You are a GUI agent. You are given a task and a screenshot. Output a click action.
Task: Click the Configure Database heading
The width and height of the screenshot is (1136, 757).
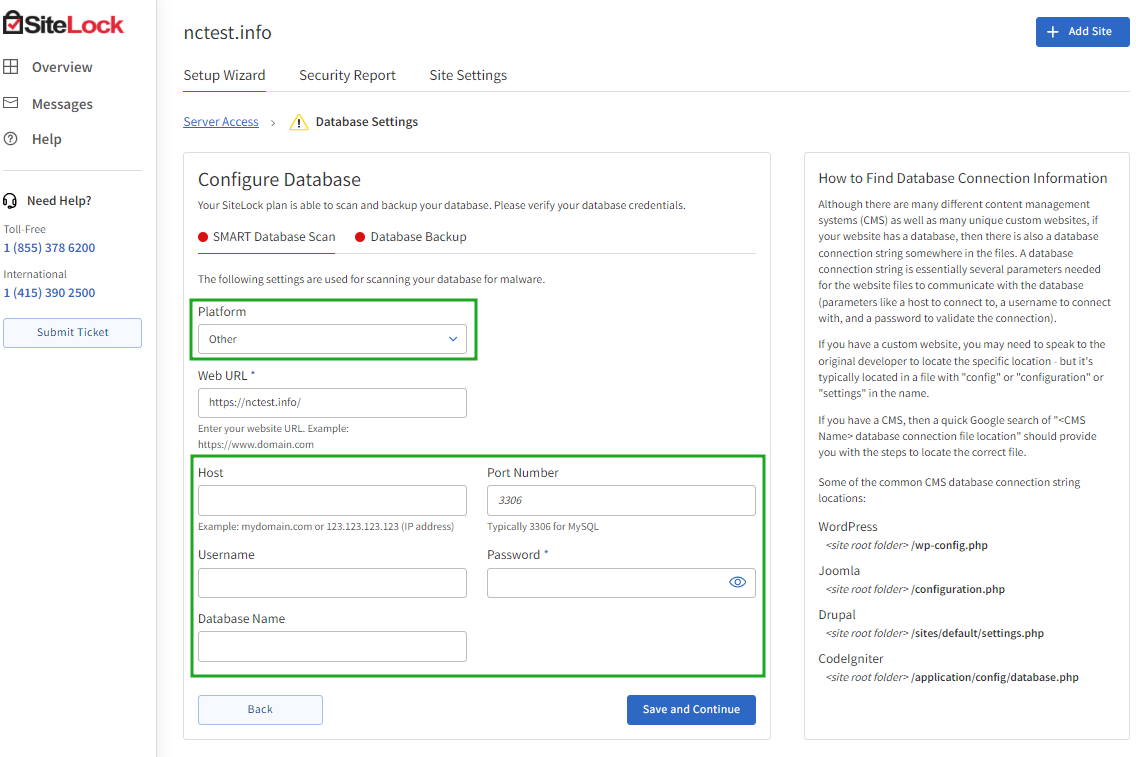coord(279,180)
